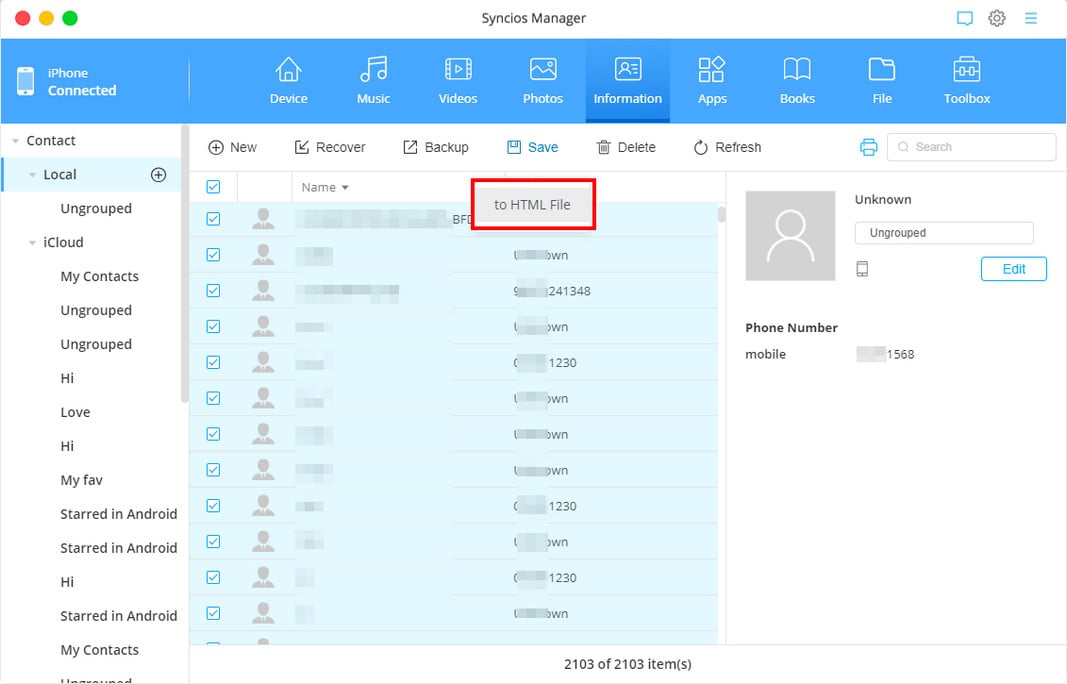1067x684 pixels.
Task: Open the Apps tab
Action: 712,81
